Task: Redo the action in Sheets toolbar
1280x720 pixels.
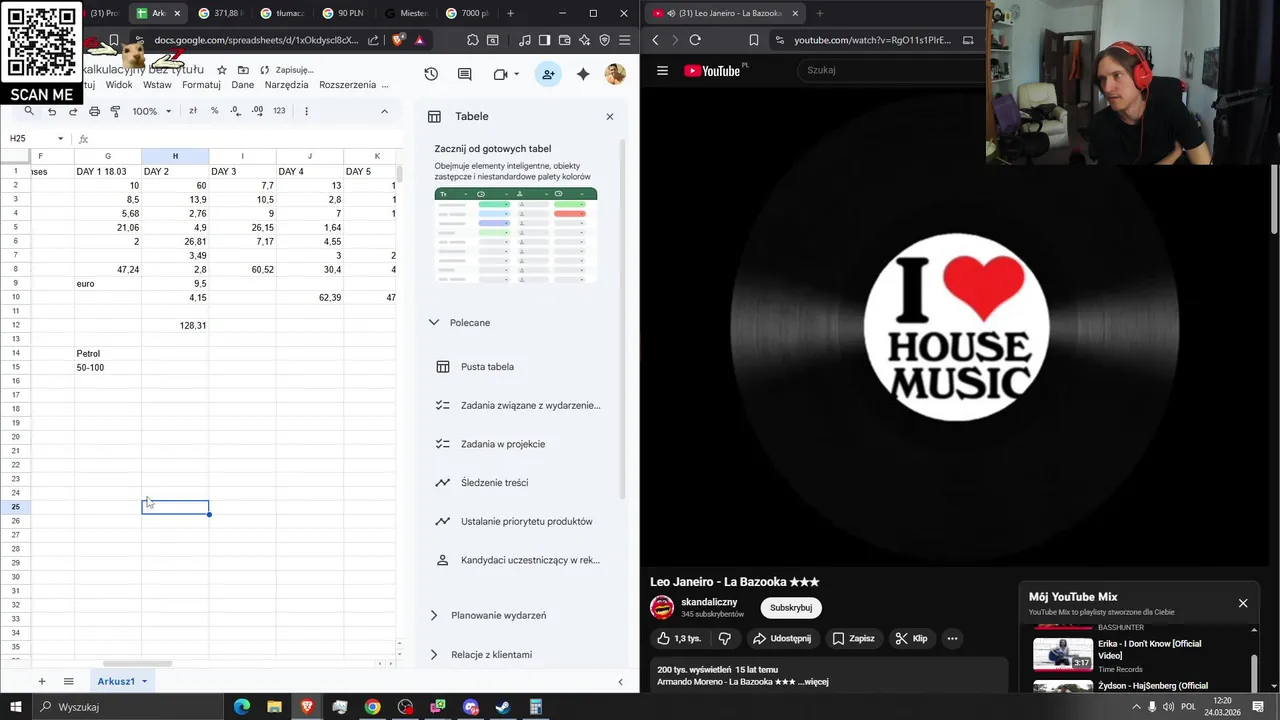Action: coord(72,111)
